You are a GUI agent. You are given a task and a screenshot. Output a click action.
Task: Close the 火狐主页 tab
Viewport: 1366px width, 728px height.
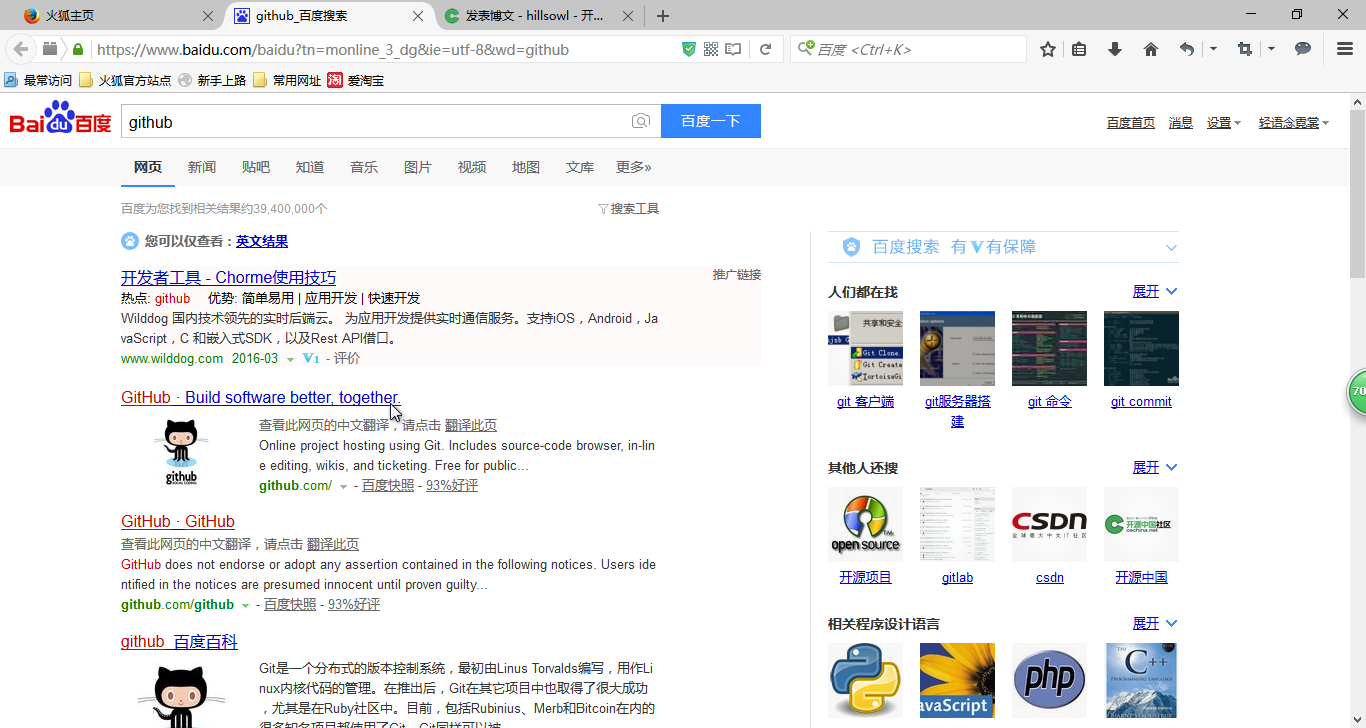coord(208,16)
